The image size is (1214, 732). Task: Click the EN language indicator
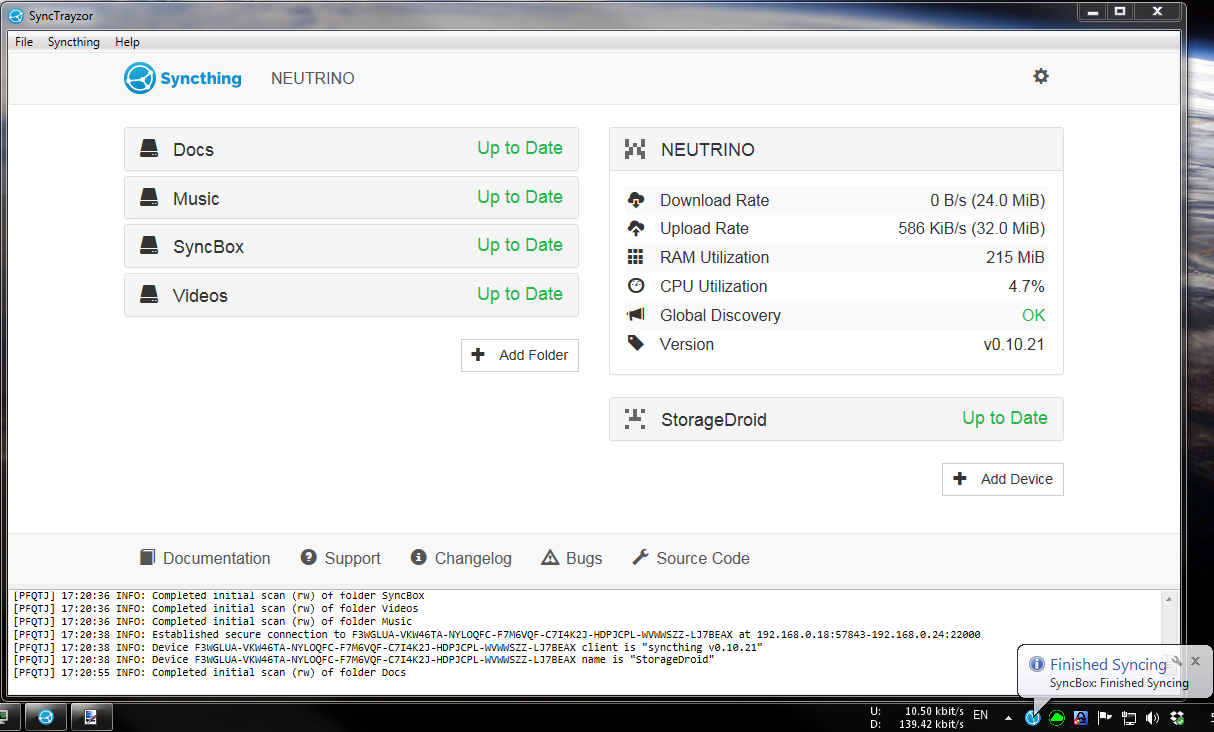pos(980,715)
